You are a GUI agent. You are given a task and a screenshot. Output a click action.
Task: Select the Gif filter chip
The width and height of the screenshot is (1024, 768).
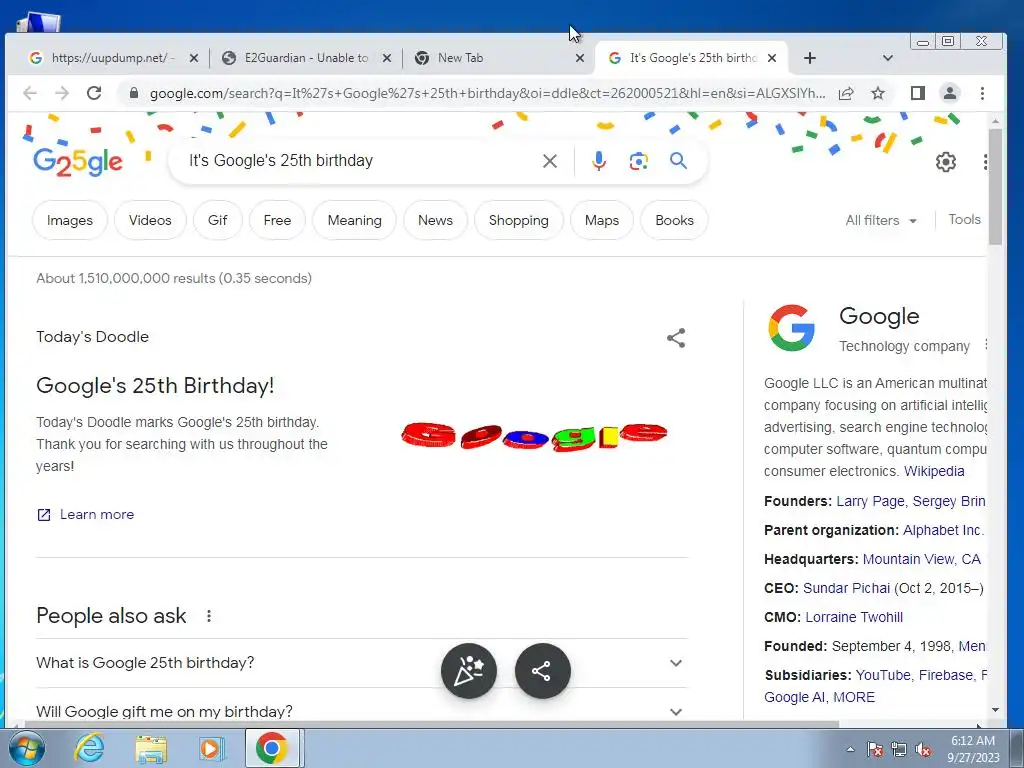click(217, 220)
